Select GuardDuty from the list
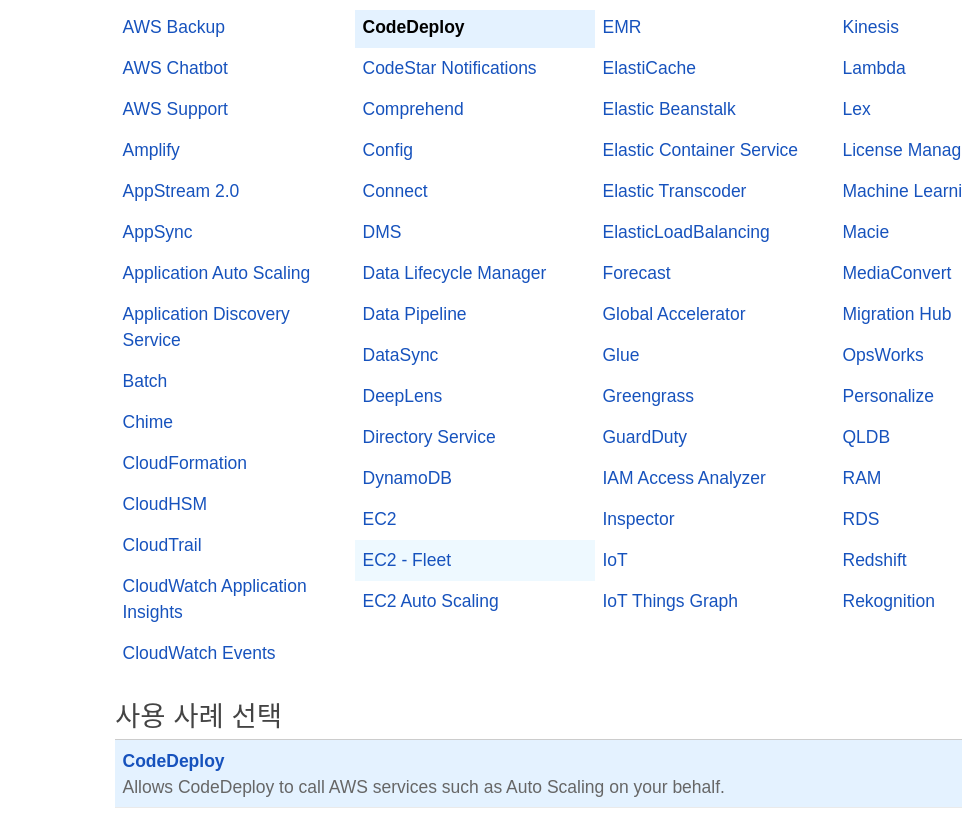The width and height of the screenshot is (962, 820). (645, 437)
